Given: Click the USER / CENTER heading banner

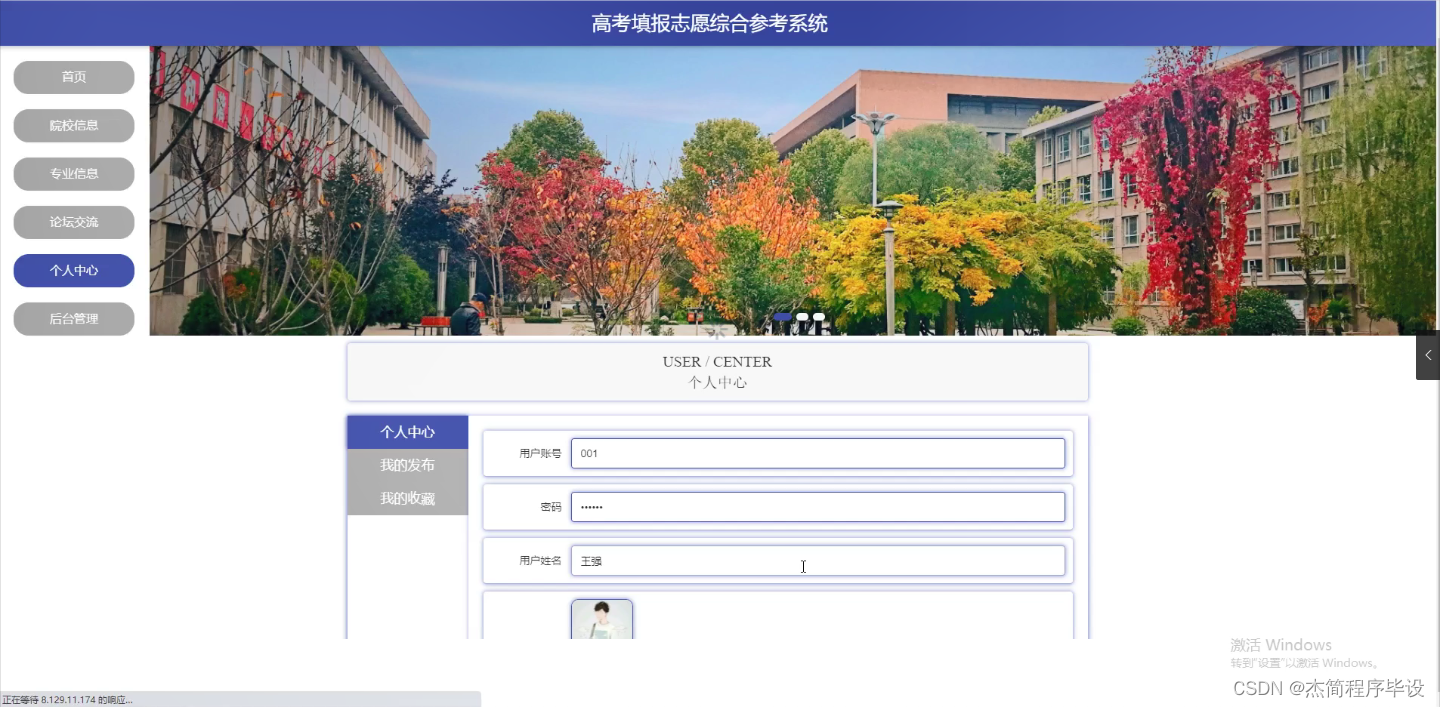Looking at the screenshot, I should [x=716, y=371].
